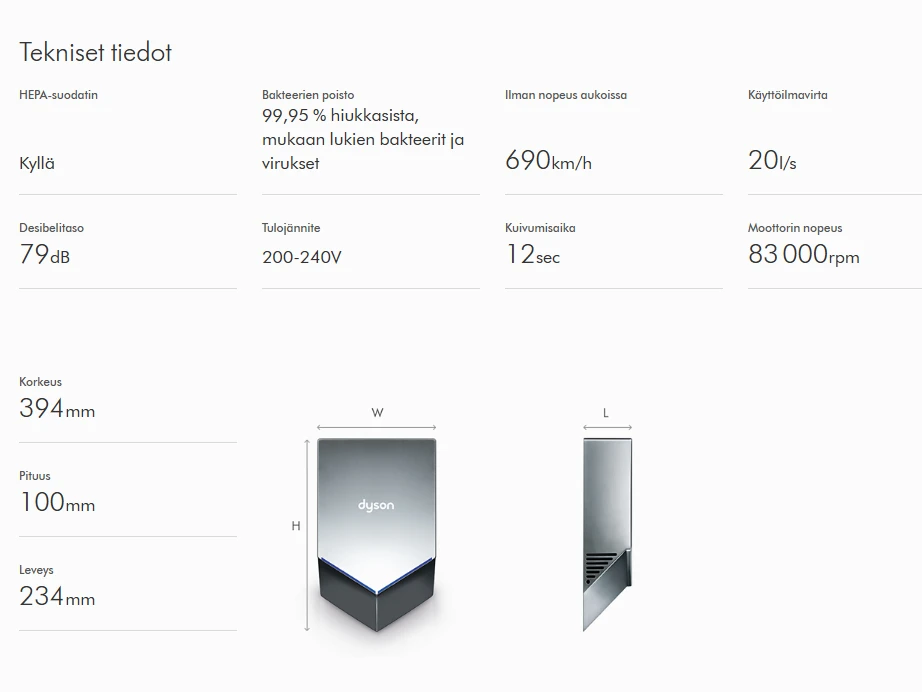
Task: Select the 394mm Korkeus value
Action: point(57,409)
